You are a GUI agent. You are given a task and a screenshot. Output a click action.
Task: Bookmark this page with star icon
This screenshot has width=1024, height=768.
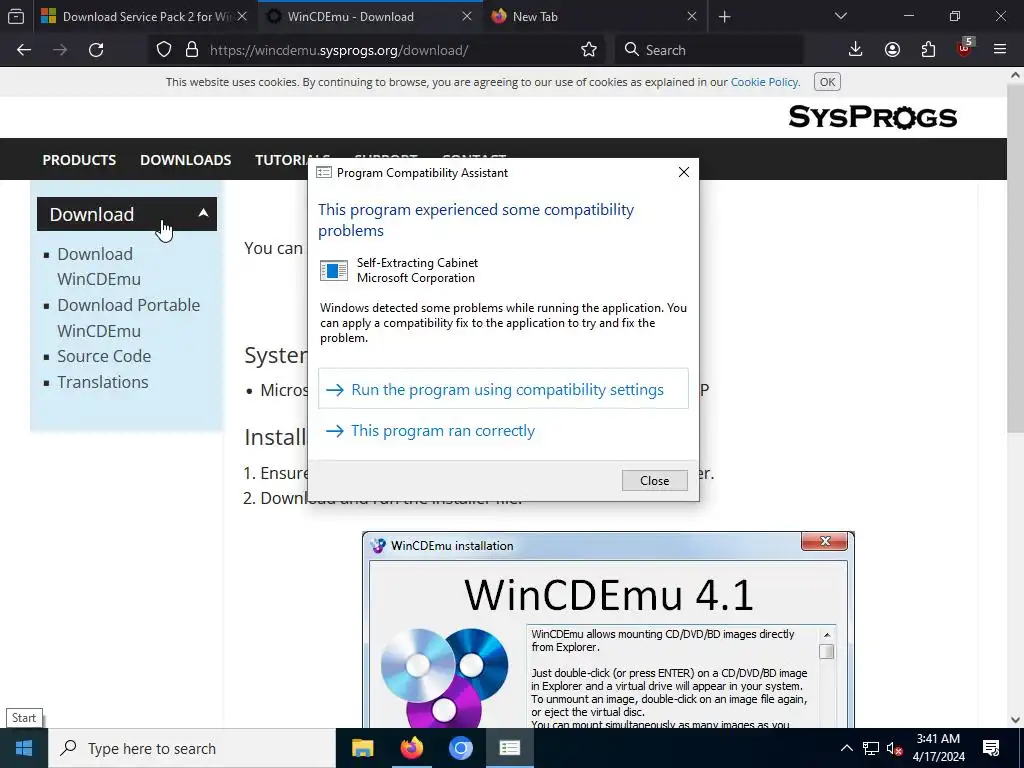pos(588,50)
